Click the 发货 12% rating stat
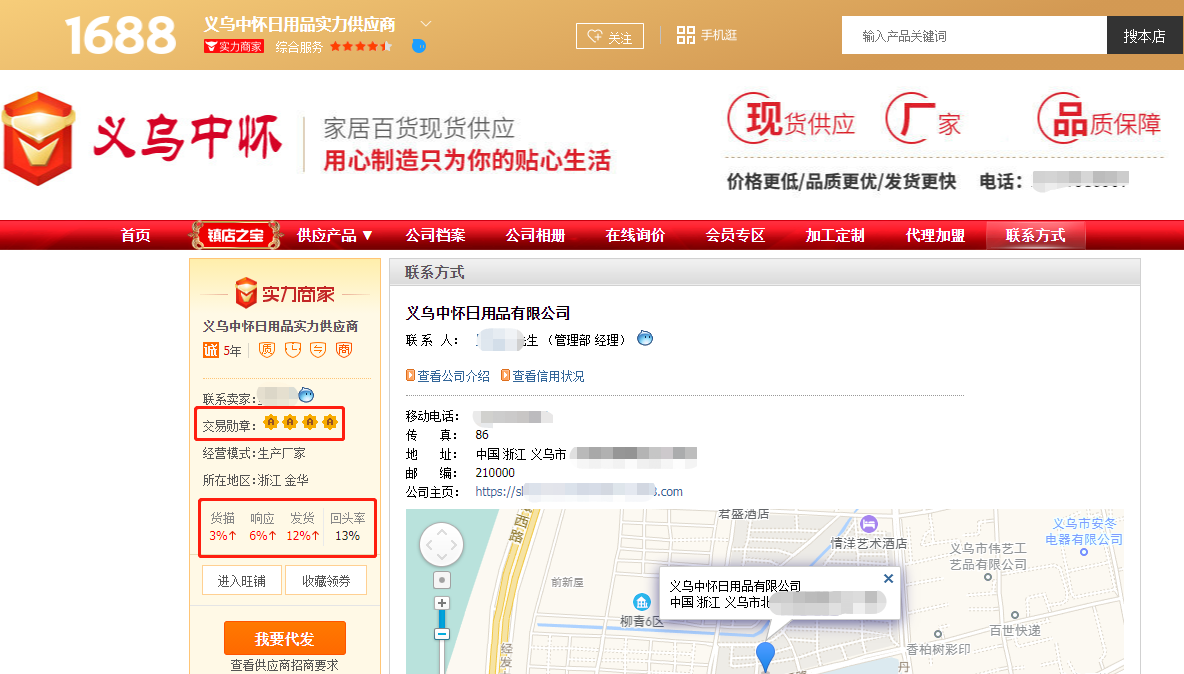 (x=303, y=527)
